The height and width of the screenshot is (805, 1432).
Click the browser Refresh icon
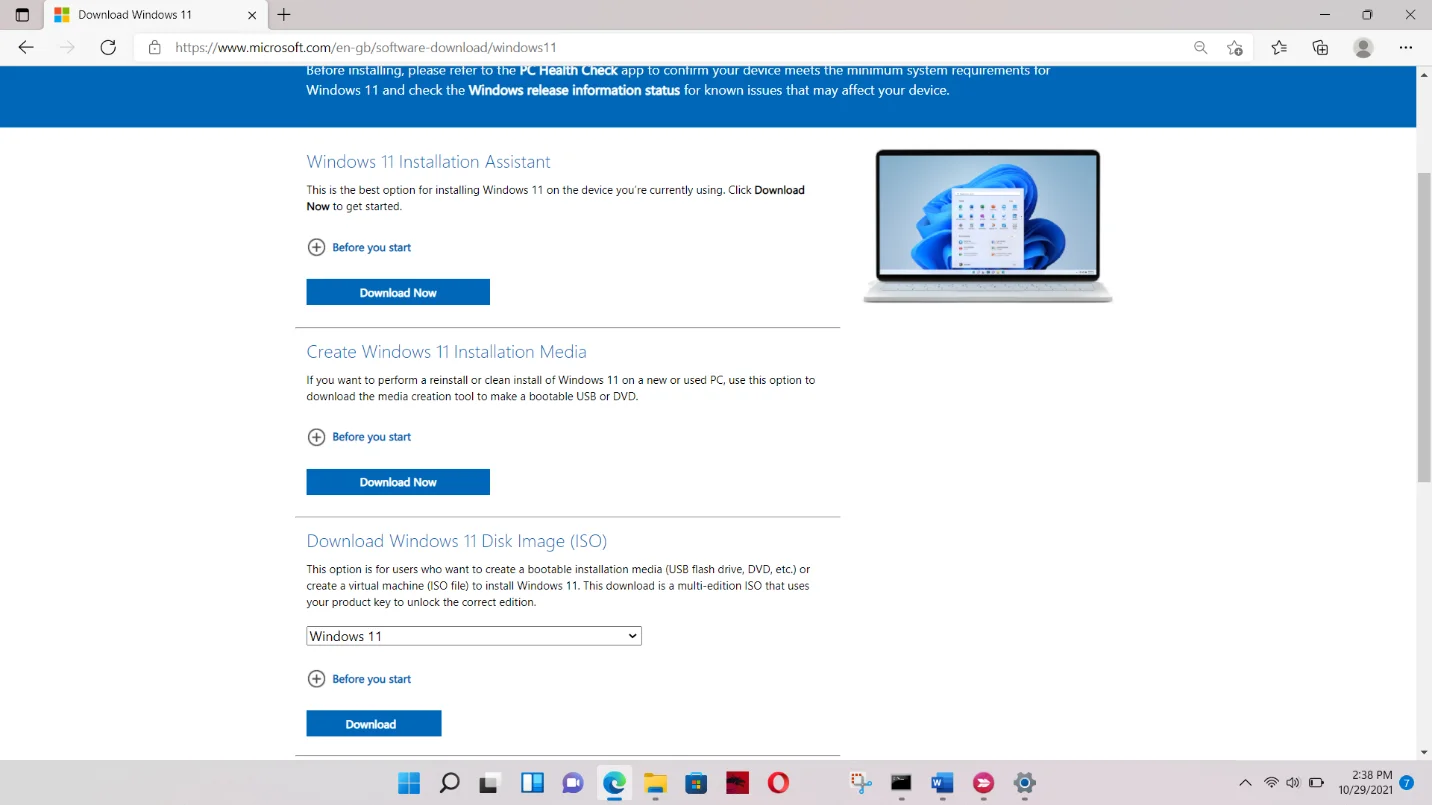click(108, 47)
